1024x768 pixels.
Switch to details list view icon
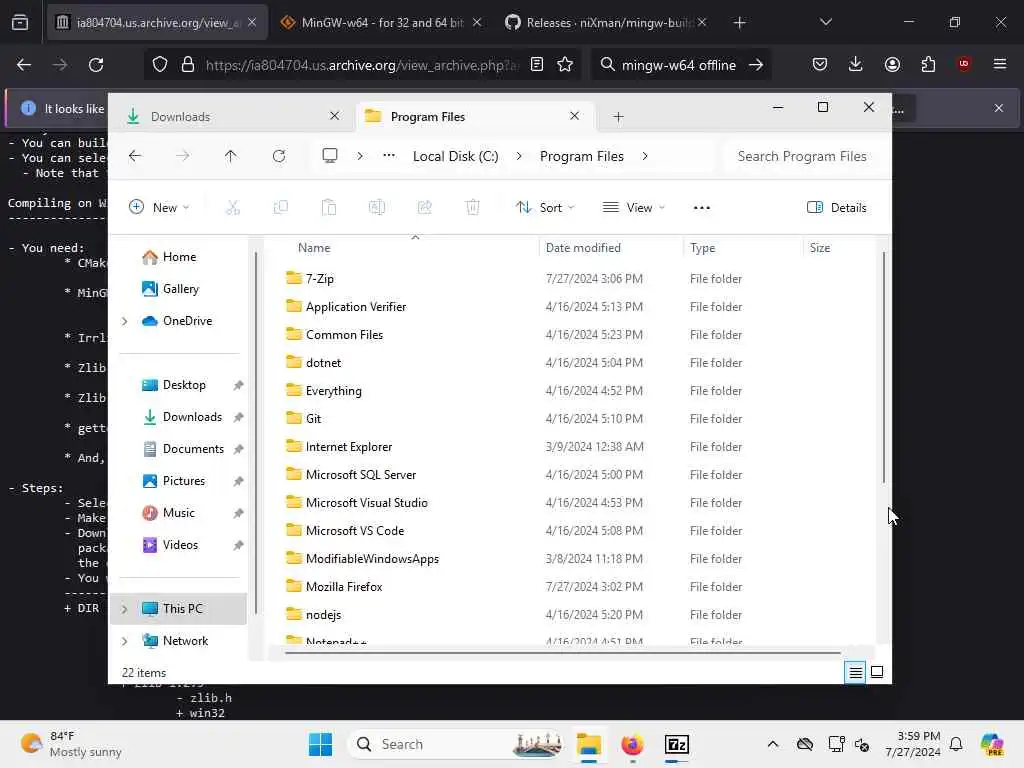[855, 672]
